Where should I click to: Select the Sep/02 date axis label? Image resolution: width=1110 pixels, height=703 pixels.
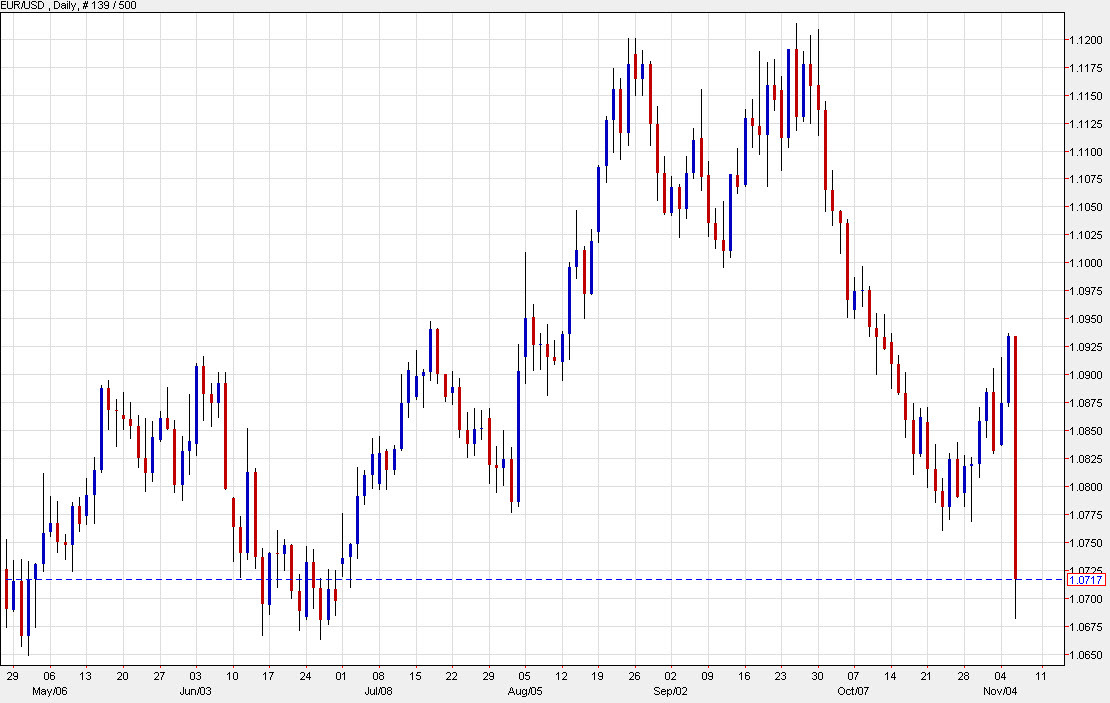pyautogui.click(x=669, y=689)
